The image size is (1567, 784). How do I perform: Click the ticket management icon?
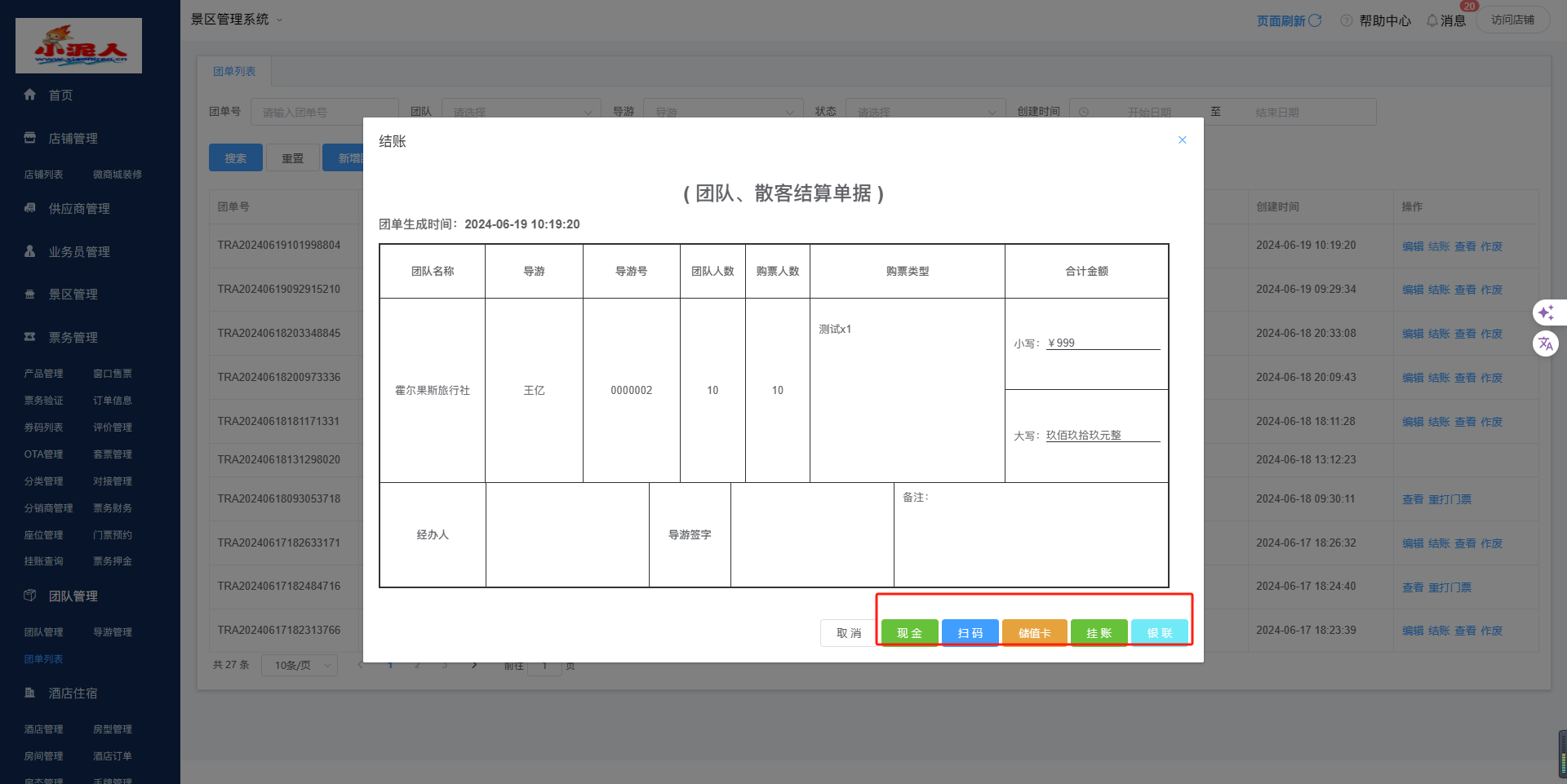[30, 337]
